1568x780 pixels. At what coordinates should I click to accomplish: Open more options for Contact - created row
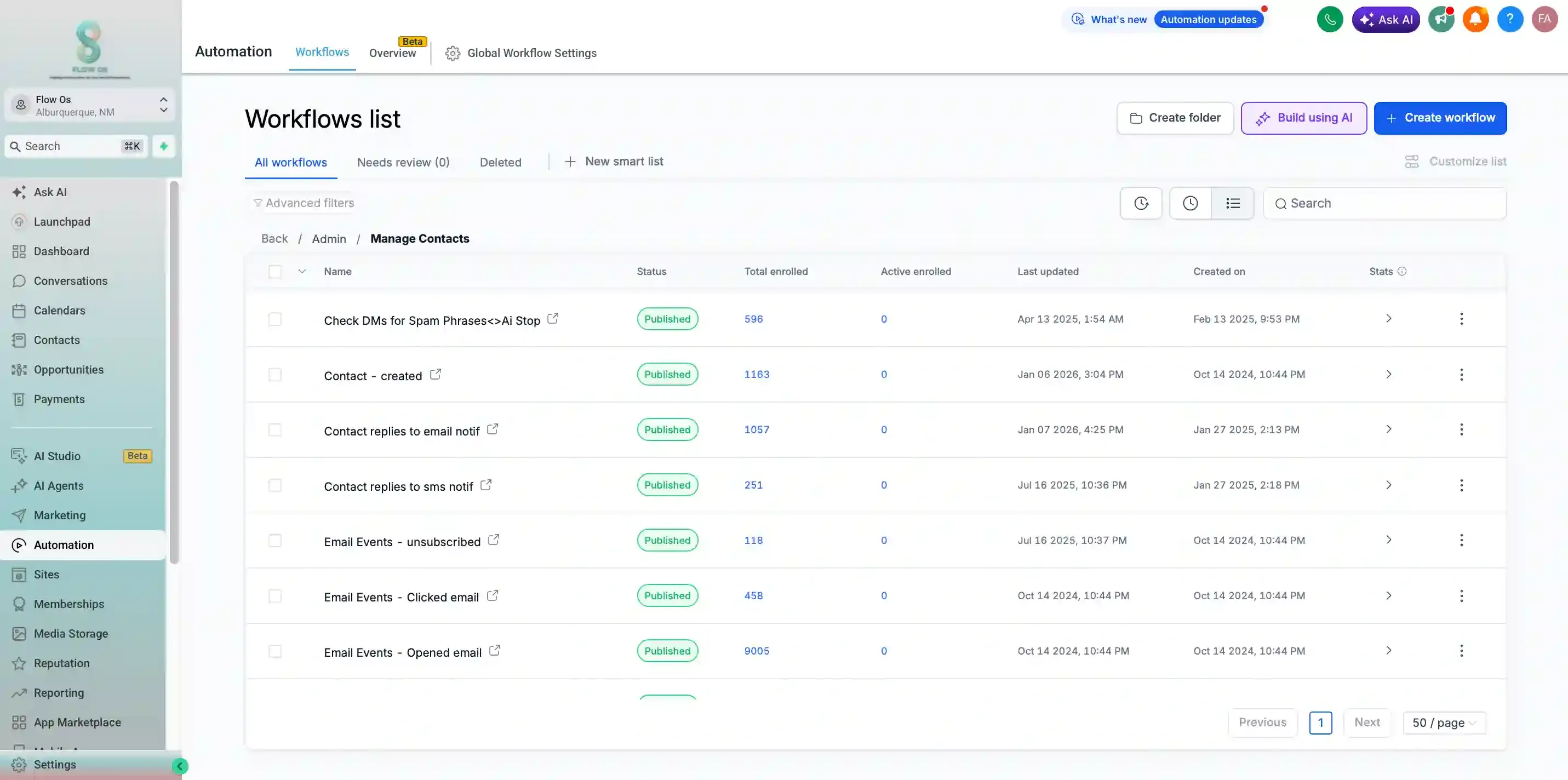tap(1461, 374)
